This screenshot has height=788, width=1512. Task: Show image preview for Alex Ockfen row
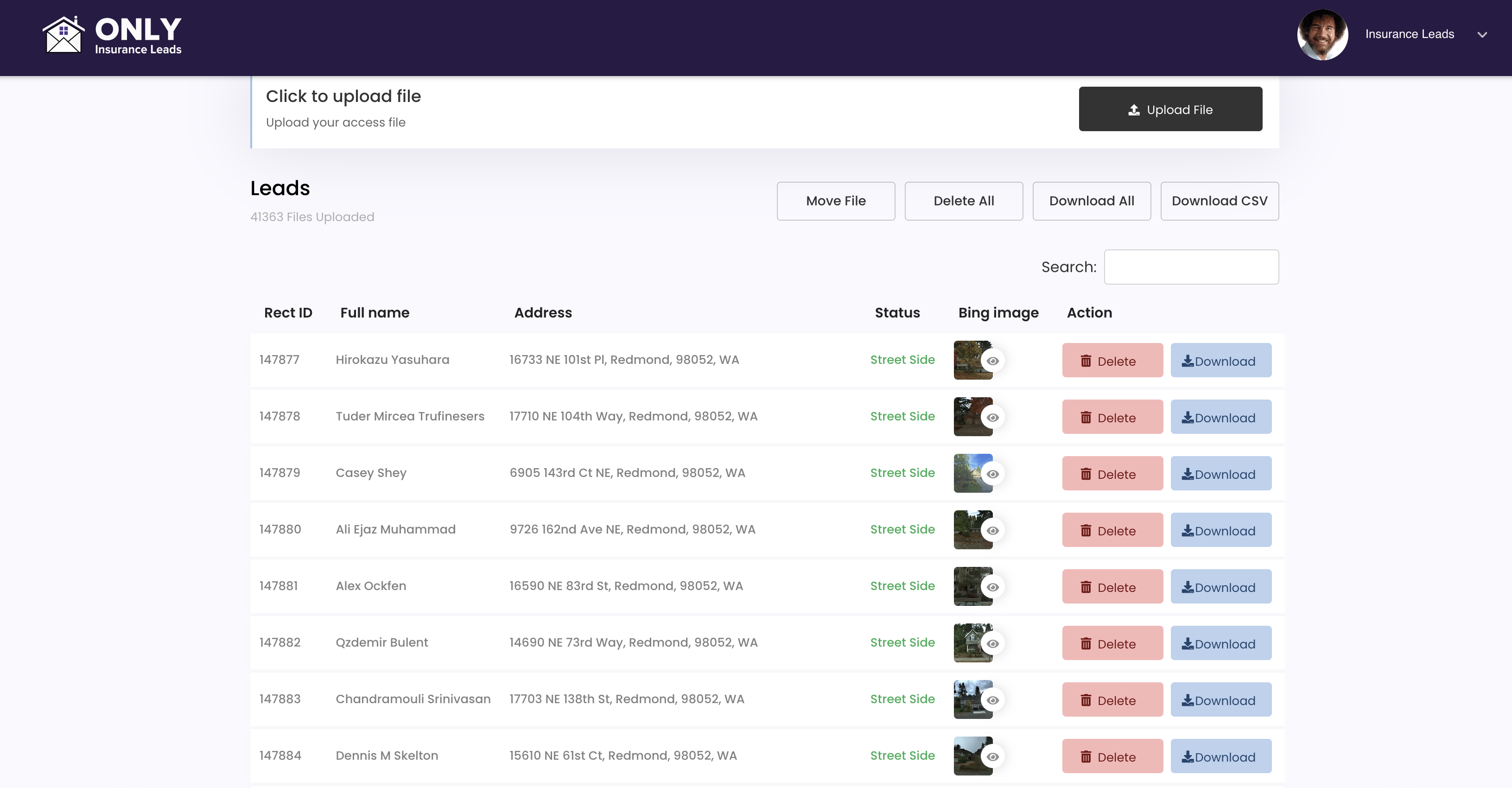[992, 586]
